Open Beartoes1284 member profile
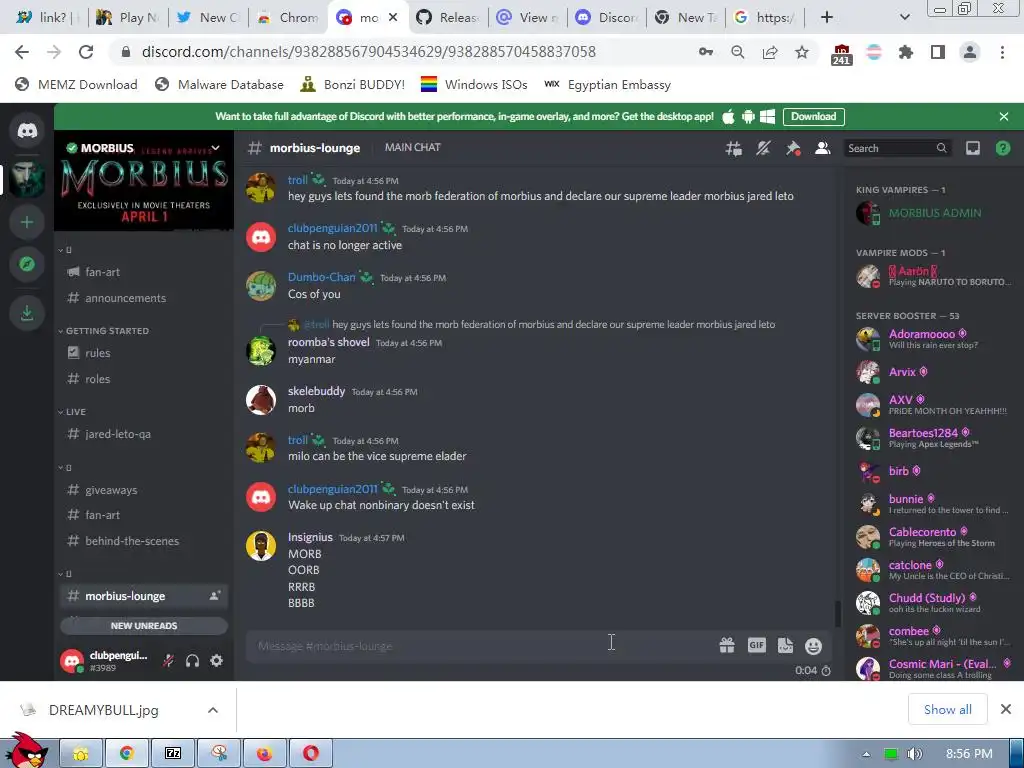Viewport: 1024px width, 768px height. coord(934,438)
